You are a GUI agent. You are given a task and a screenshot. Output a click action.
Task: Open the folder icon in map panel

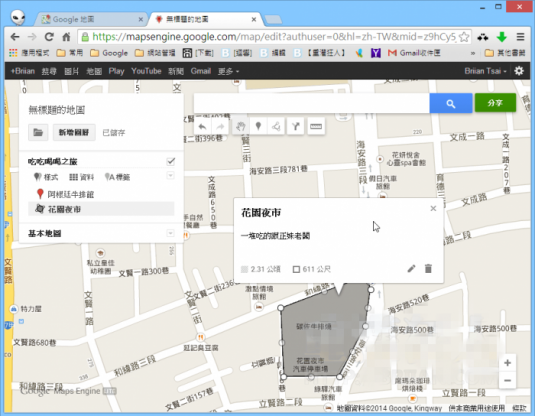pyautogui.click(x=38, y=132)
